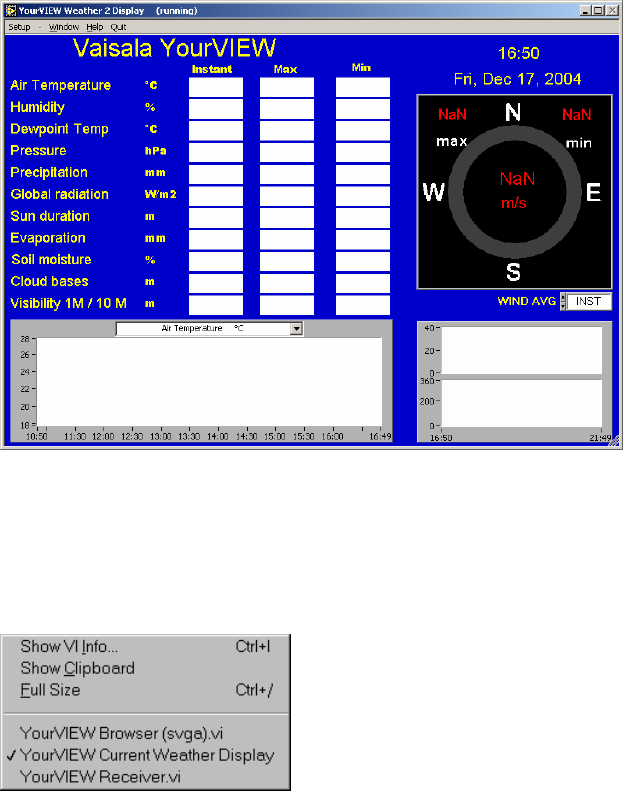Click the YourVIEW application icon in title bar
The height and width of the screenshot is (791, 623).
[x=11, y=10]
